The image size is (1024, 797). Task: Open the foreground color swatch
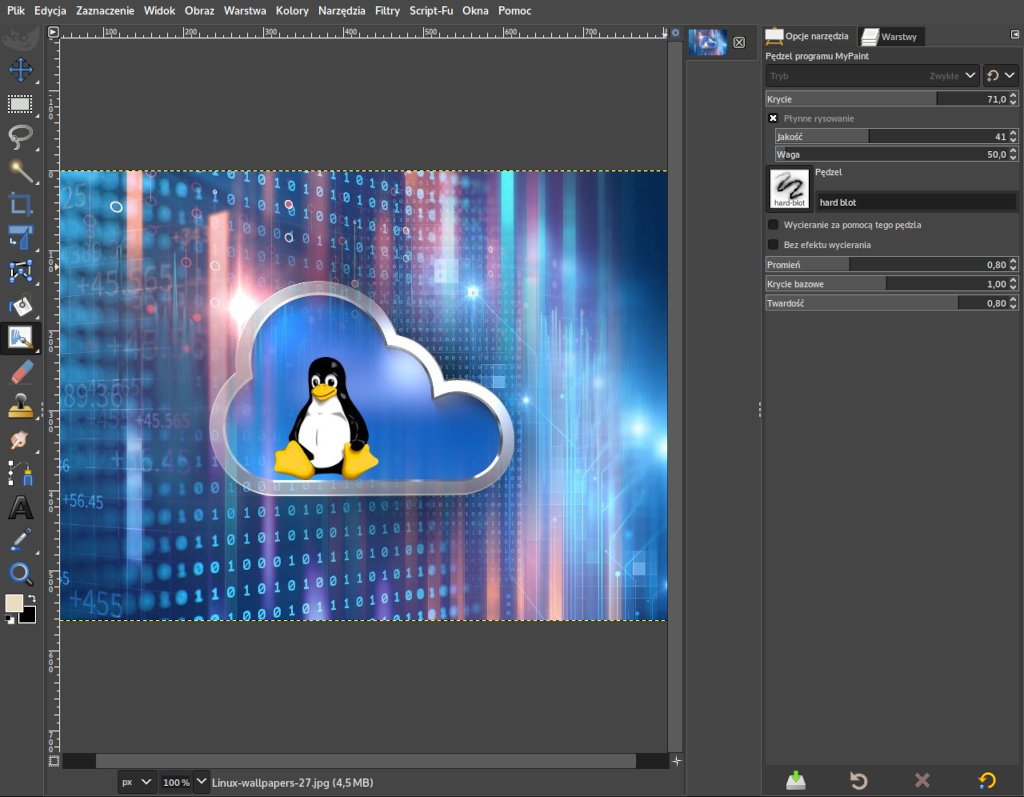[x=14, y=603]
